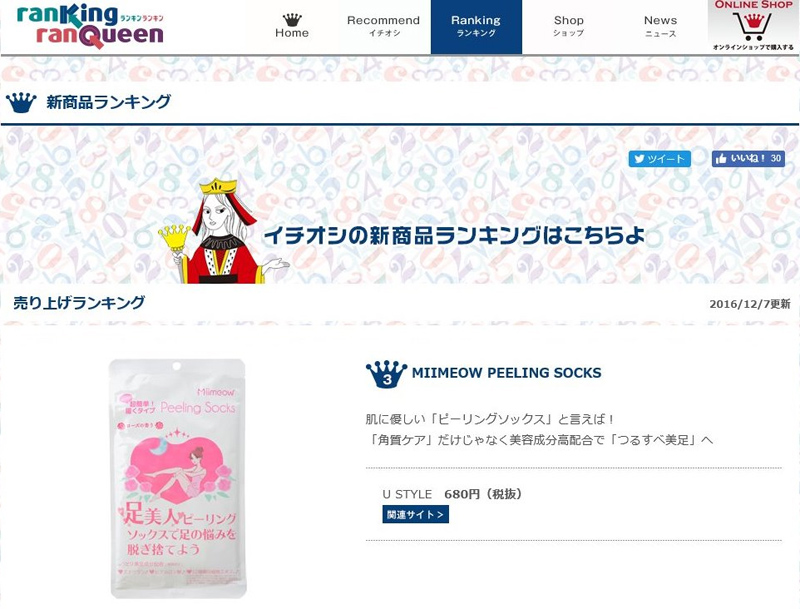
Task: Click the 売り上げランキング heading
Action: click(79, 302)
